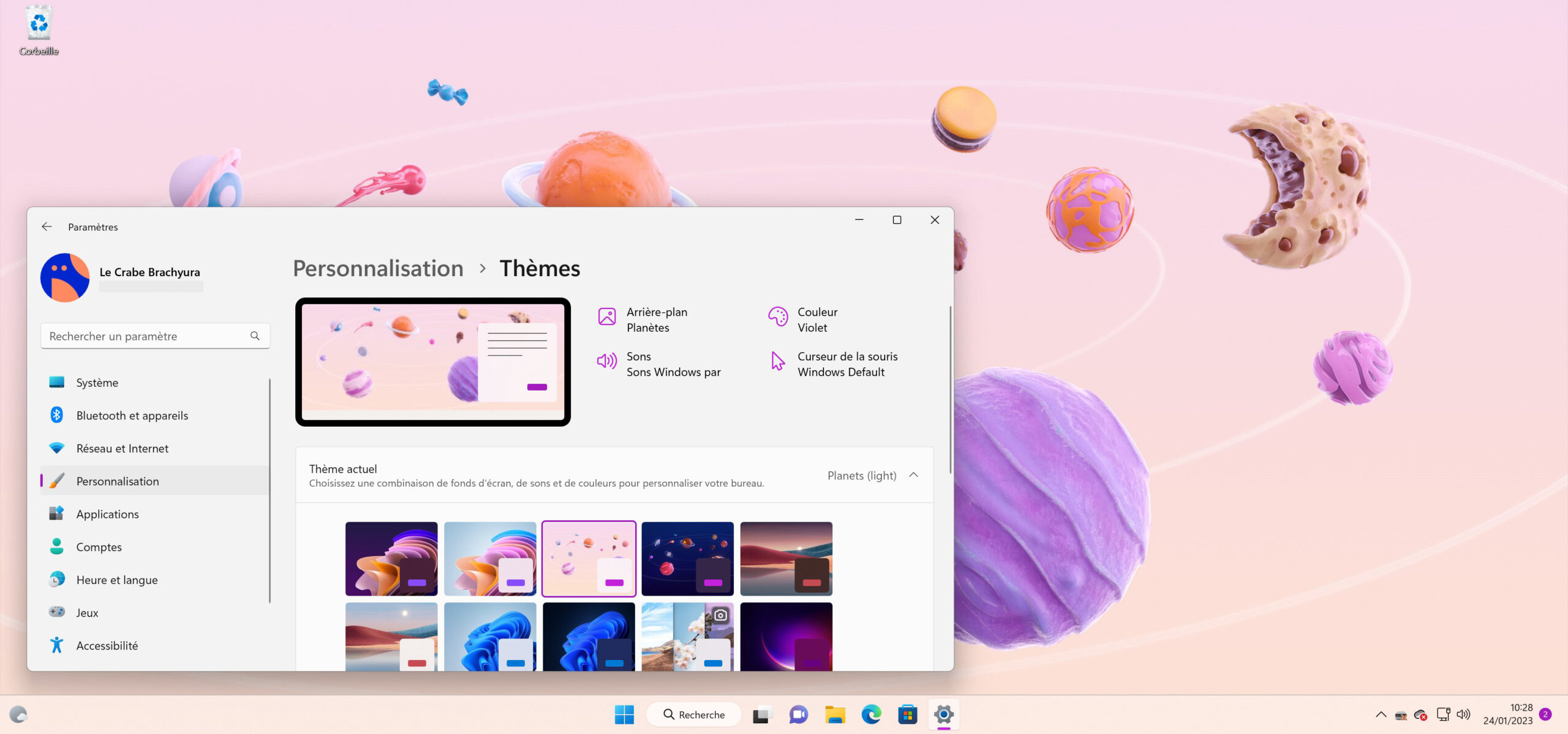Click the user avatar picture
1568x734 pixels.
tap(65, 277)
